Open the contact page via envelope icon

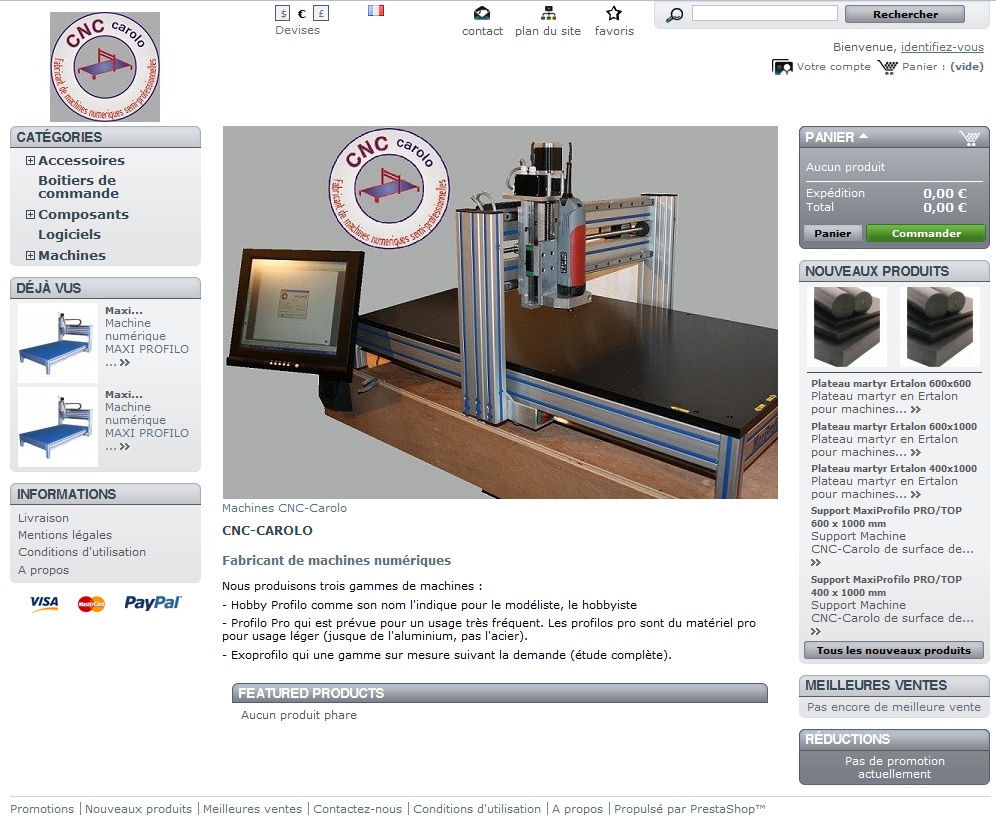(482, 15)
